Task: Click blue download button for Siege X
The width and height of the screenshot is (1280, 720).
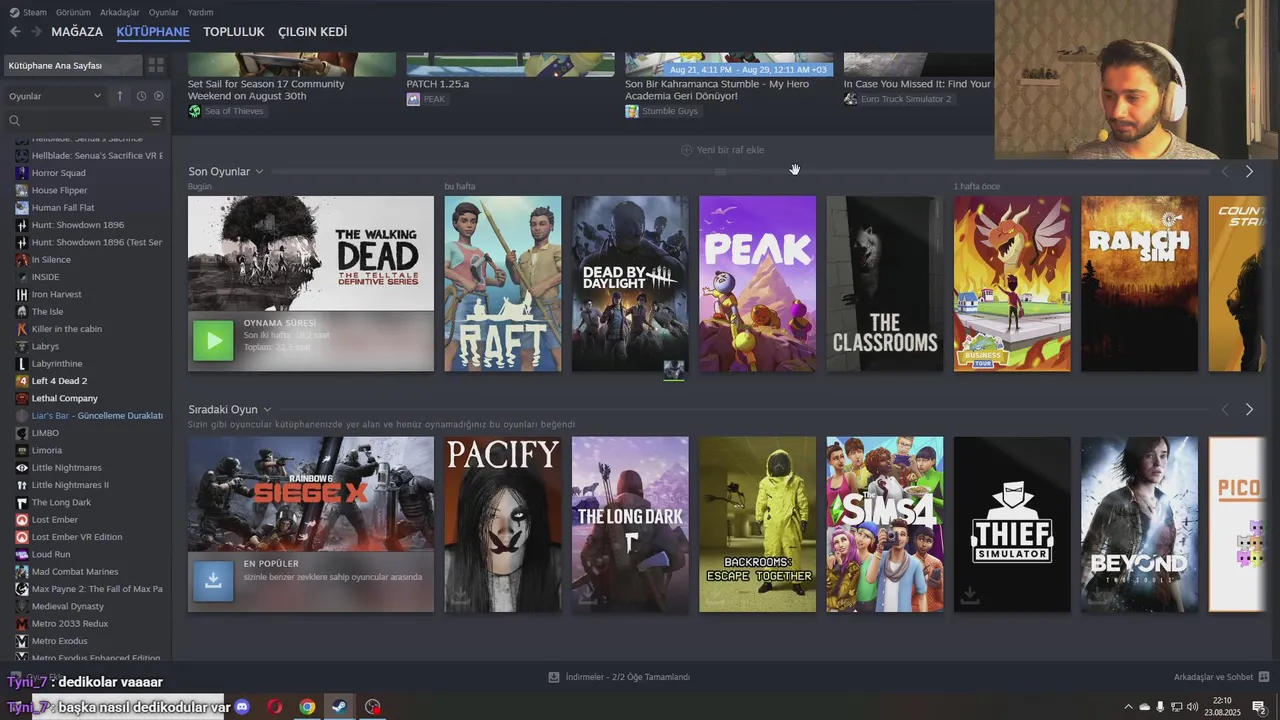Action: pos(213,580)
